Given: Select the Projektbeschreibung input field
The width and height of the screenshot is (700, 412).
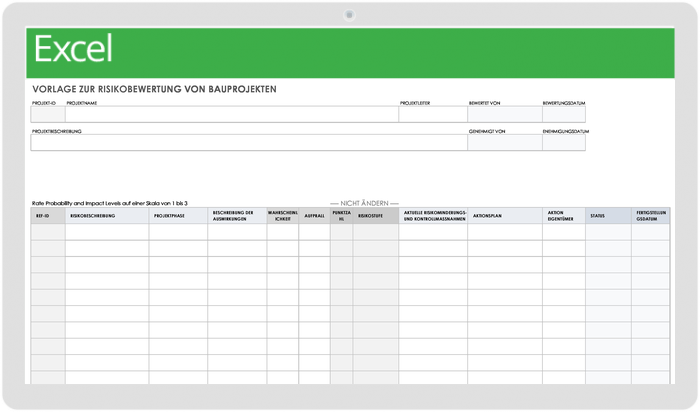Looking at the screenshot, I should tap(249, 142).
